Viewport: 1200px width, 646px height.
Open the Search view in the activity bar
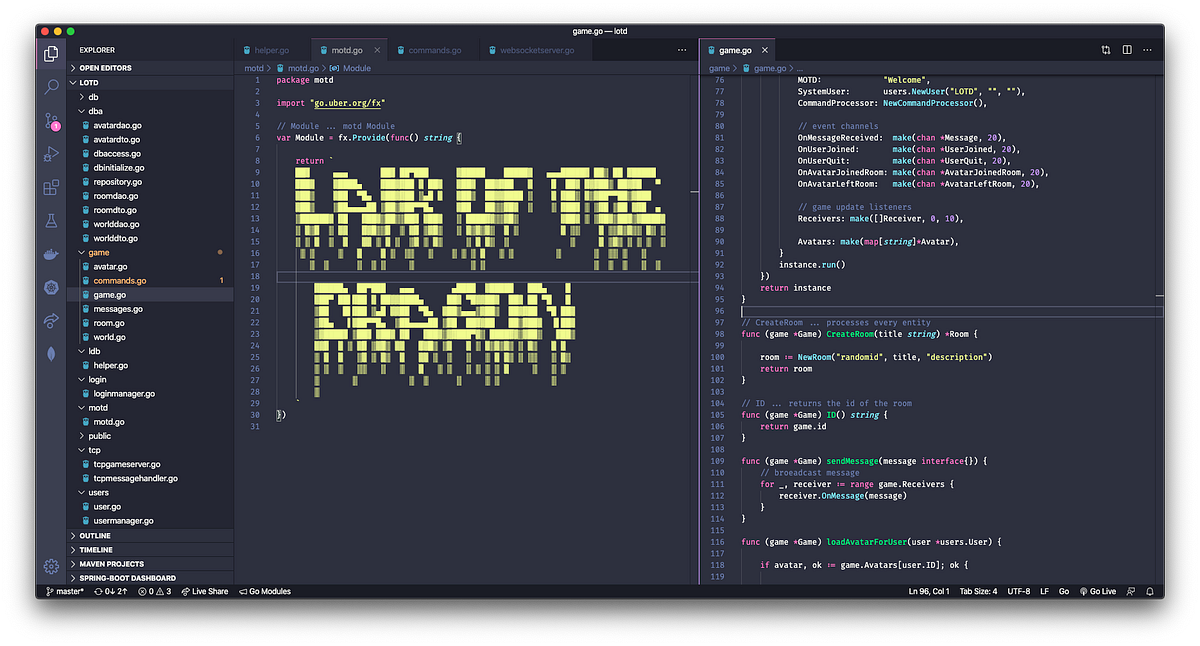click(50, 87)
